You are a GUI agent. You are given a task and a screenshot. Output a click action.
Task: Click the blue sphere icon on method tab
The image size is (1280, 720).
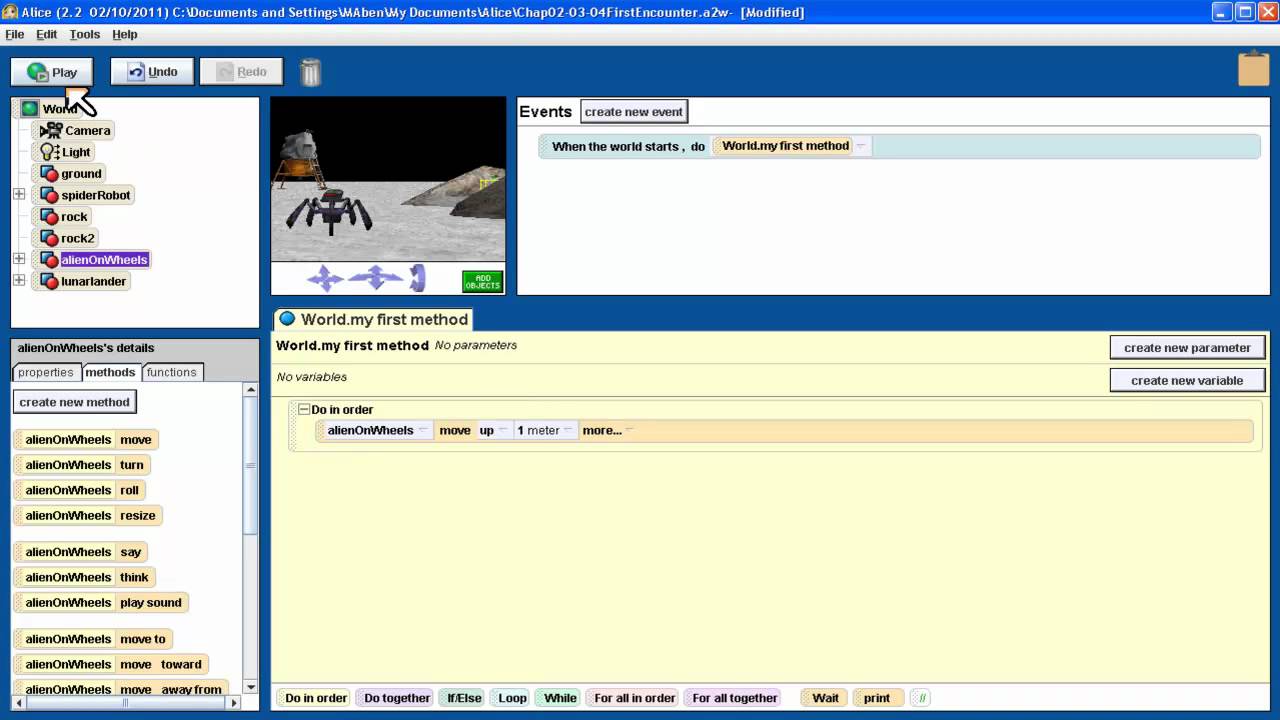pos(287,319)
